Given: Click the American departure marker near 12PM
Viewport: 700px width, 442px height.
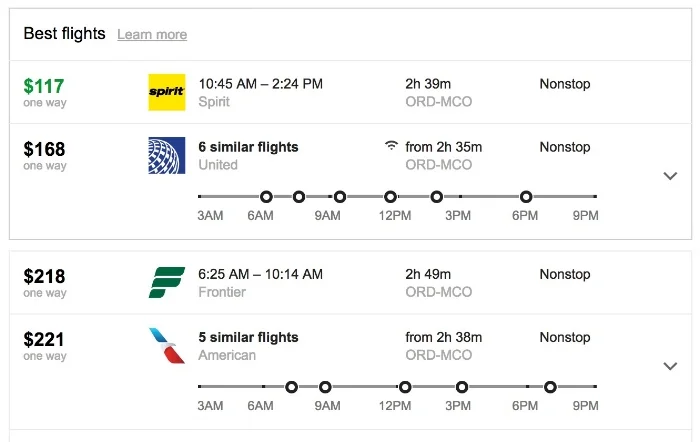Looking at the screenshot, I should pos(404,387).
